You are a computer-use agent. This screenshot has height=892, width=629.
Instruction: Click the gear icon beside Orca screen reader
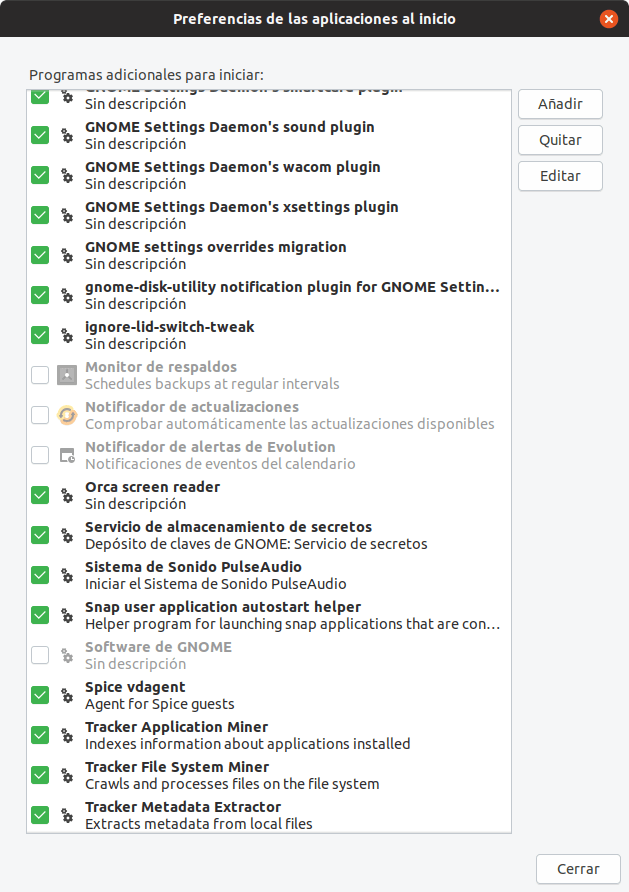(x=67, y=495)
